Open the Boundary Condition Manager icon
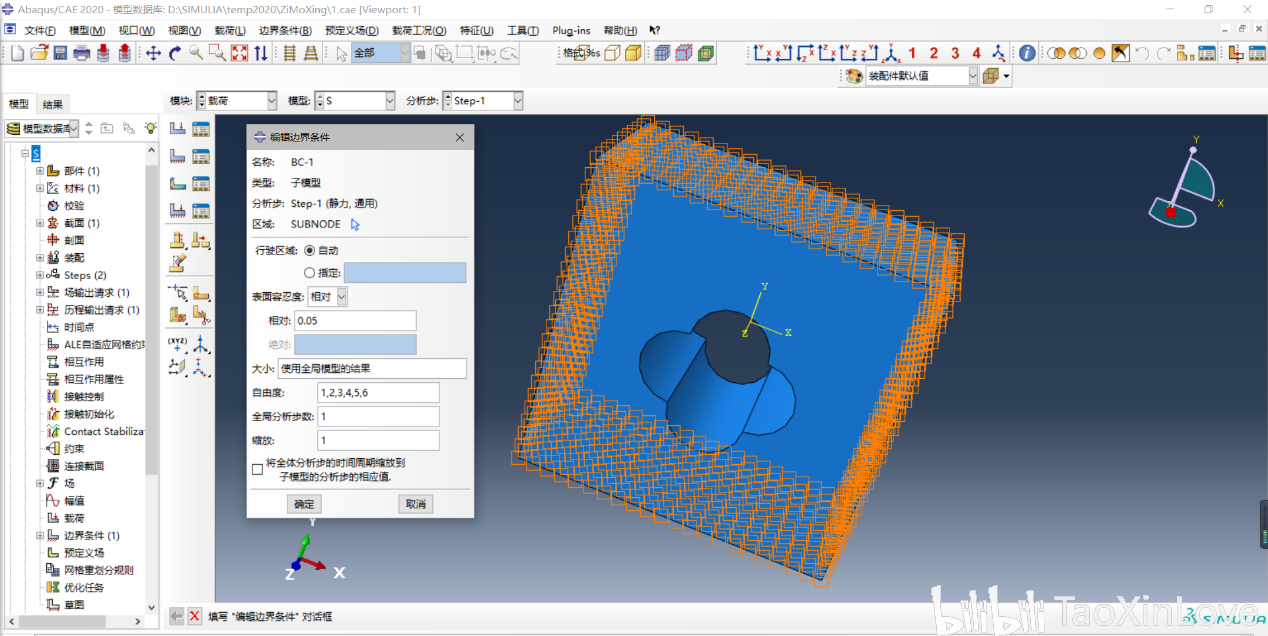The image size is (1268, 636). pyautogui.click(x=201, y=156)
